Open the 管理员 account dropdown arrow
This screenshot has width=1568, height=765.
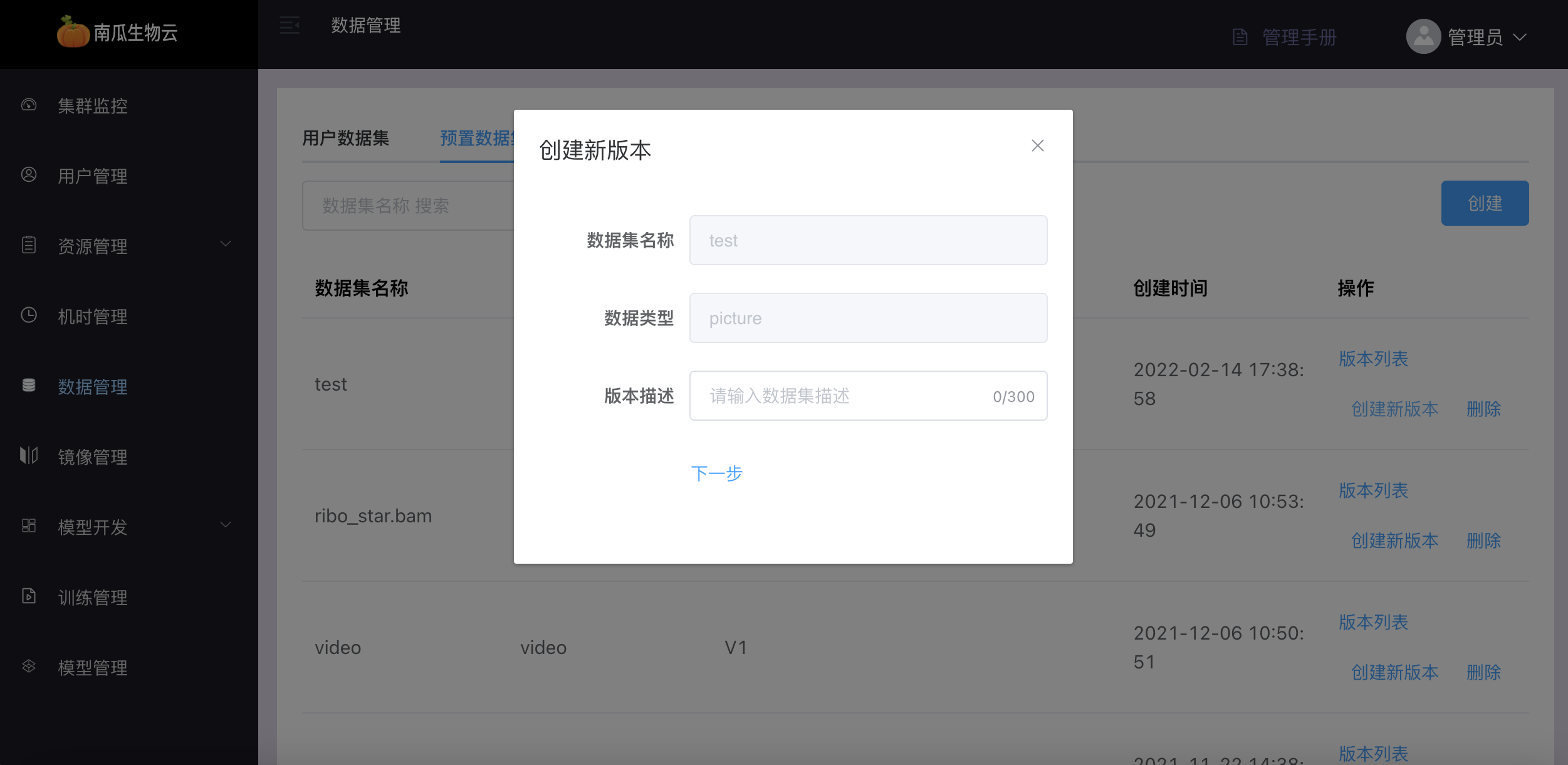tap(1520, 37)
